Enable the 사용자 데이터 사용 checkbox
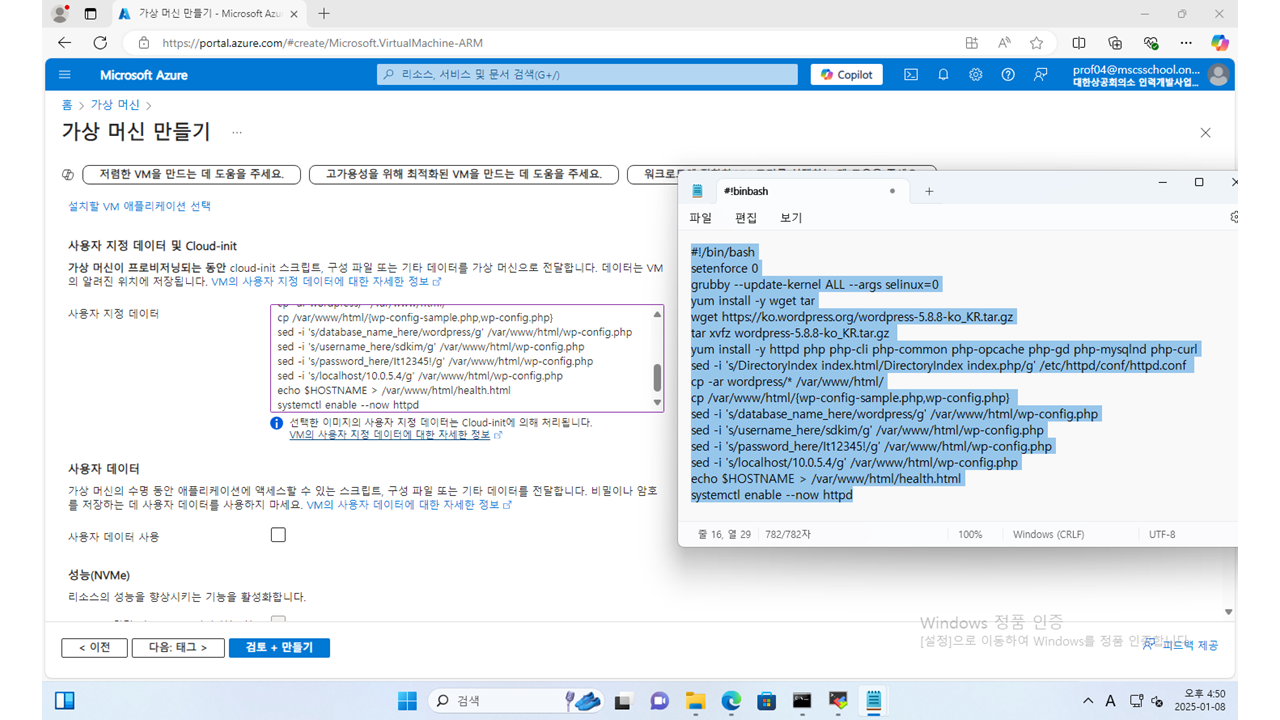Viewport: 1280px width, 720px height. coord(278,535)
